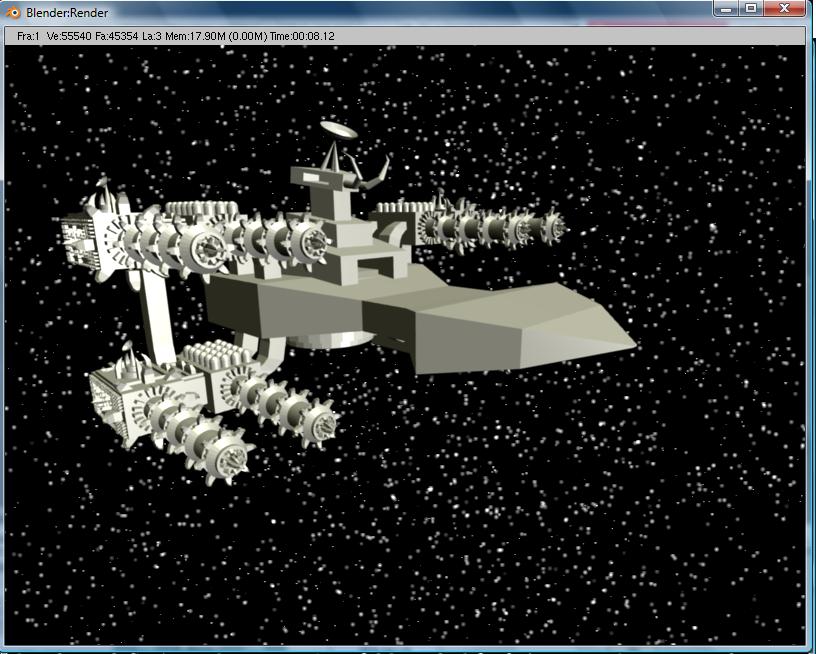This screenshot has width=816, height=654.
Task: Click the 'Ve:55540' vertex count text
Action: (x=69, y=36)
